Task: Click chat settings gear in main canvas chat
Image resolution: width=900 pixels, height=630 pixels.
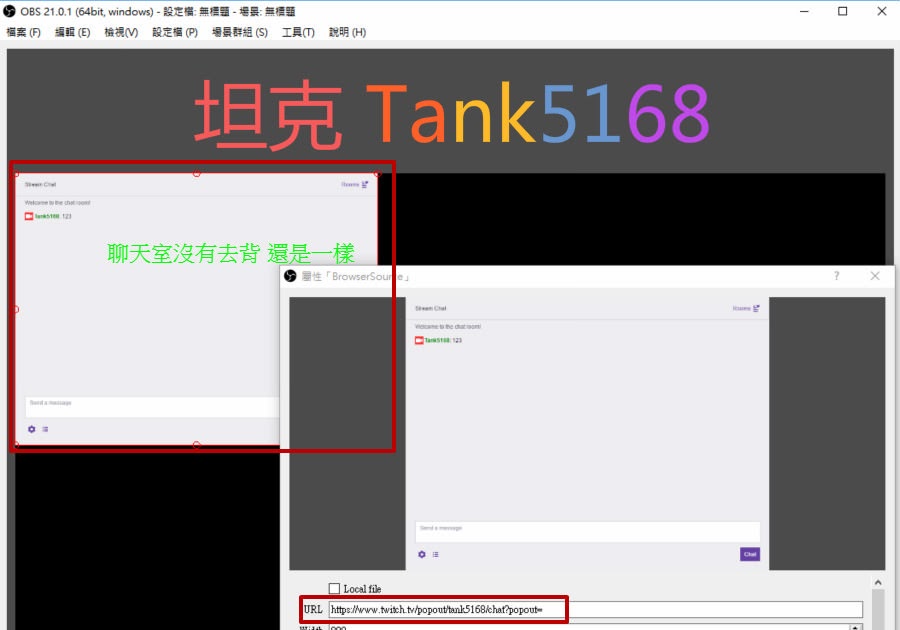Action: [x=32, y=429]
